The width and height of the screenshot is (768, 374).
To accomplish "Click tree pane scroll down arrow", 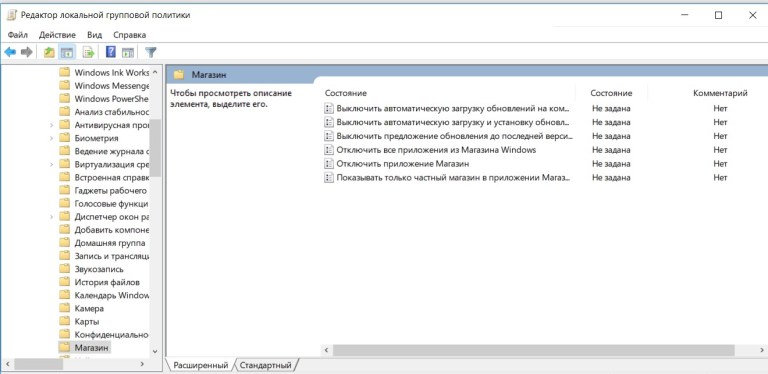I will pyautogui.click(x=155, y=351).
